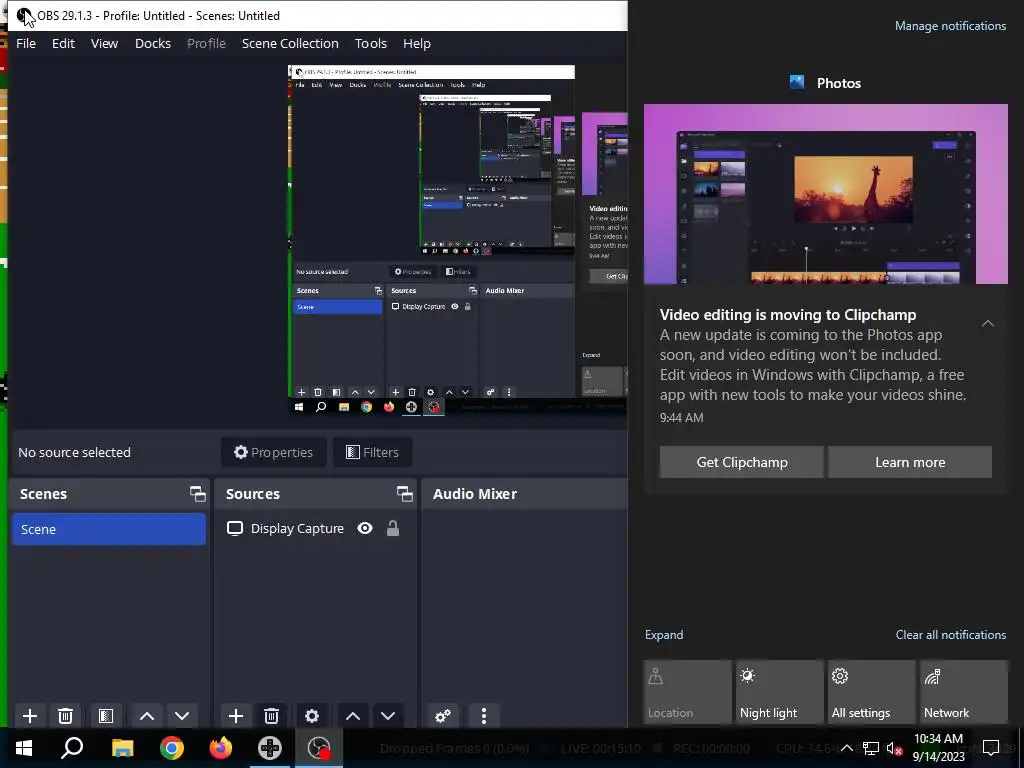Remove selected scene using trash icon
This screenshot has height=768, width=1024.
point(65,716)
